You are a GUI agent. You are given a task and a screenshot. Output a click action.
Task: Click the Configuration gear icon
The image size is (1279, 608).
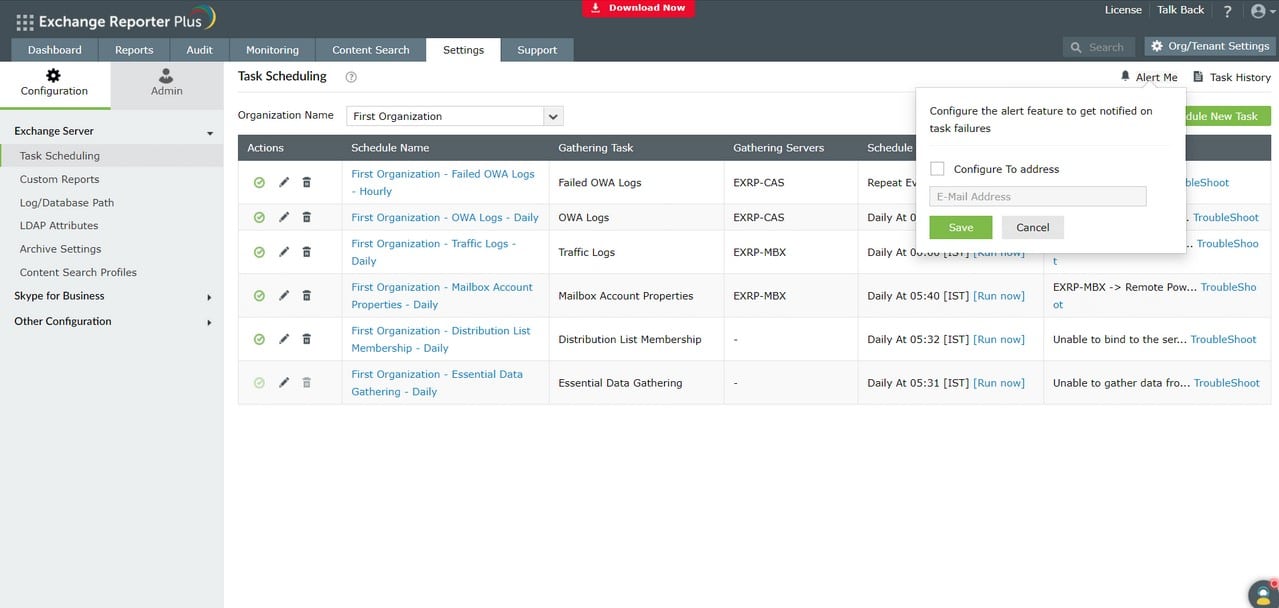pyautogui.click(x=54, y=75)
